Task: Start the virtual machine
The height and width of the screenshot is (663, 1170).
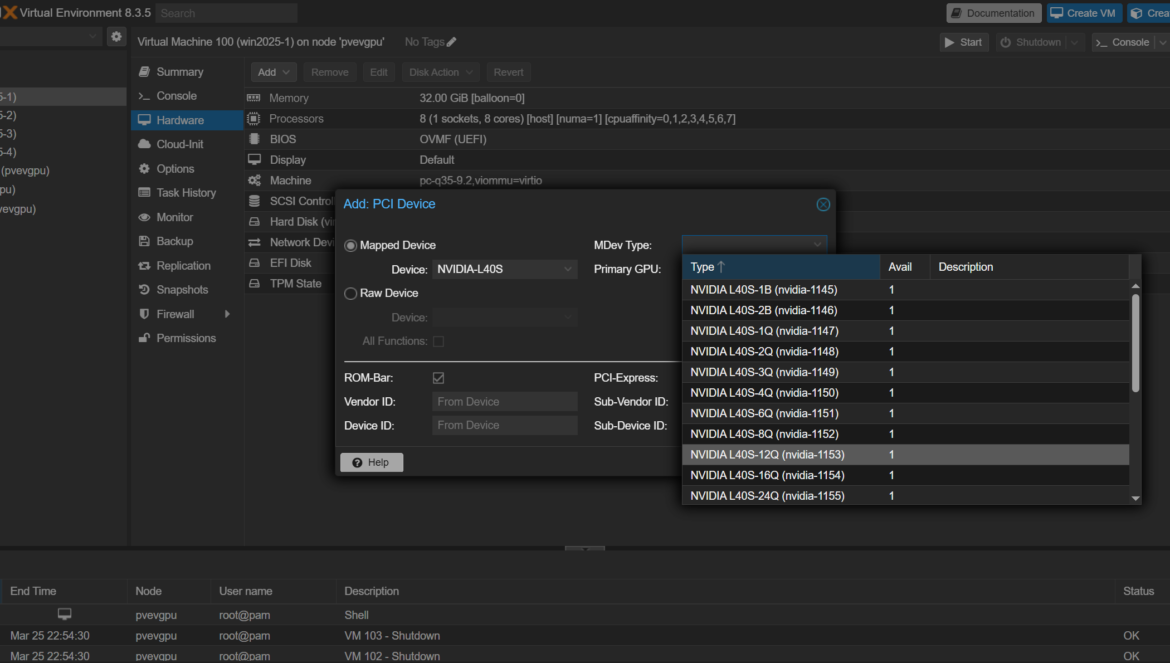Action: click(x=964, y=43)
